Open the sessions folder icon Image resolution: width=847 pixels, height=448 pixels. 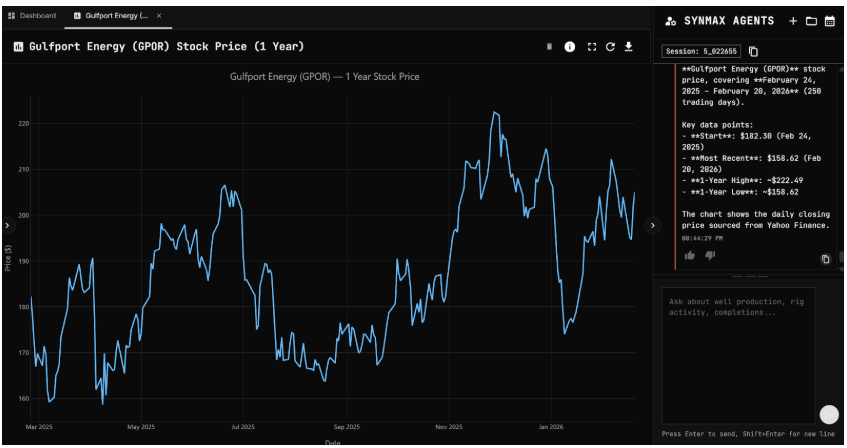click(811, 20)
